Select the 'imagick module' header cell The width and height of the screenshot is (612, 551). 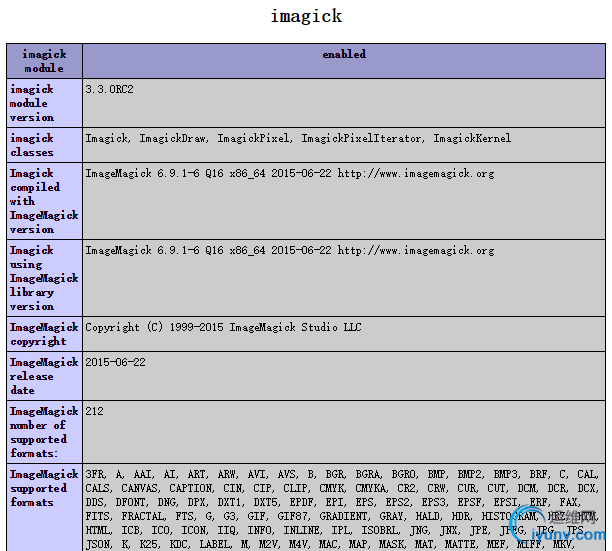click(44, 61)
